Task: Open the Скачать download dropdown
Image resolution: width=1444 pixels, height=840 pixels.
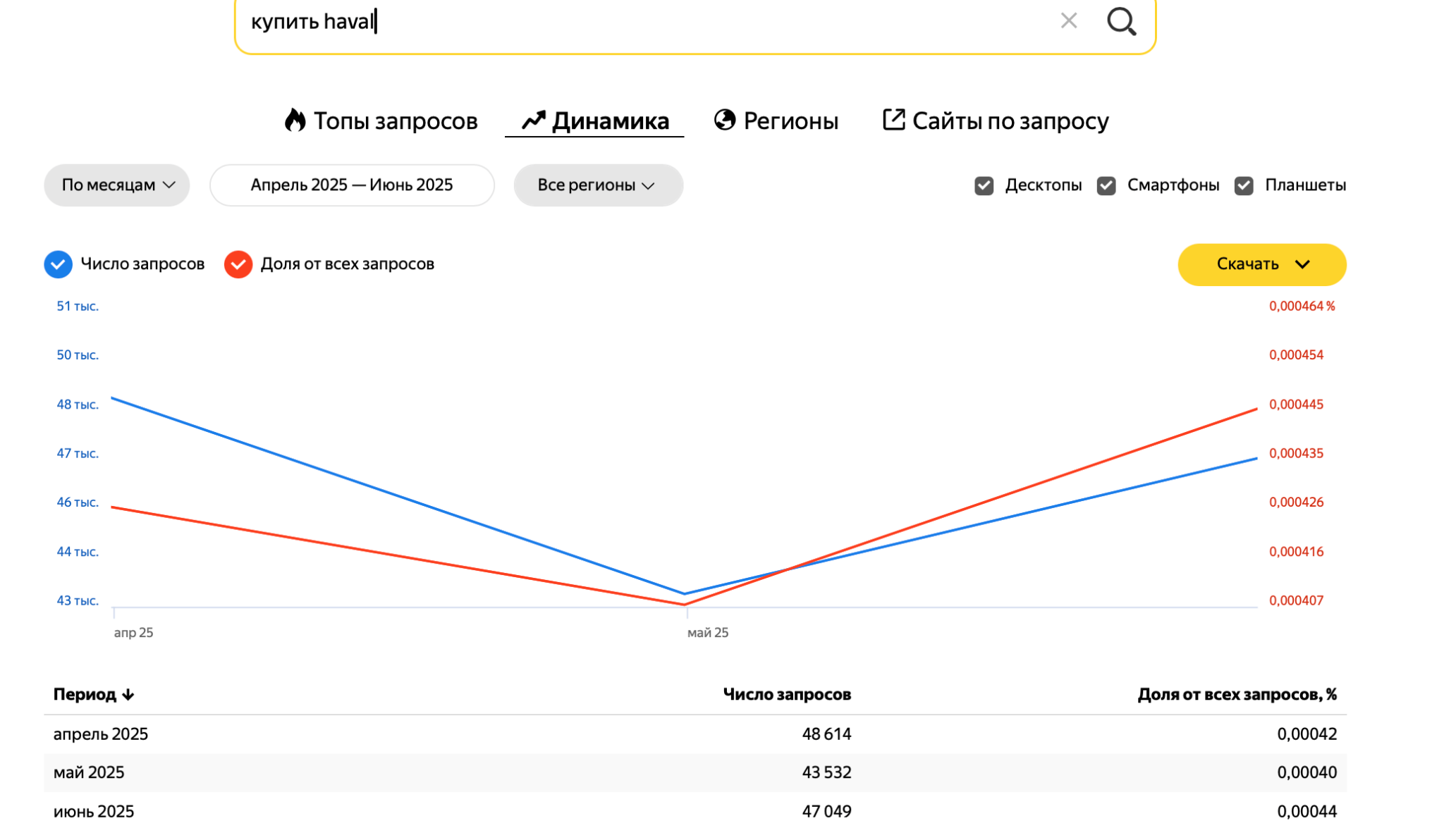Action: 1262,264
